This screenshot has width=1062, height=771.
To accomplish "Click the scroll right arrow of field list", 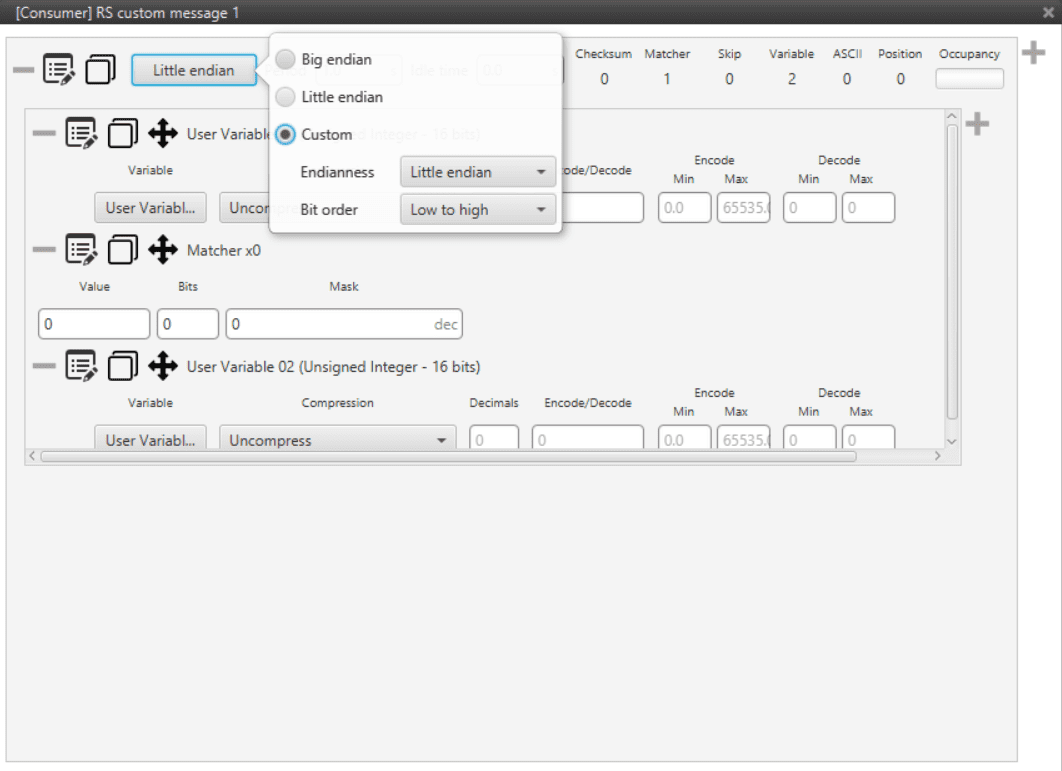I will click(x=937, y=456).
